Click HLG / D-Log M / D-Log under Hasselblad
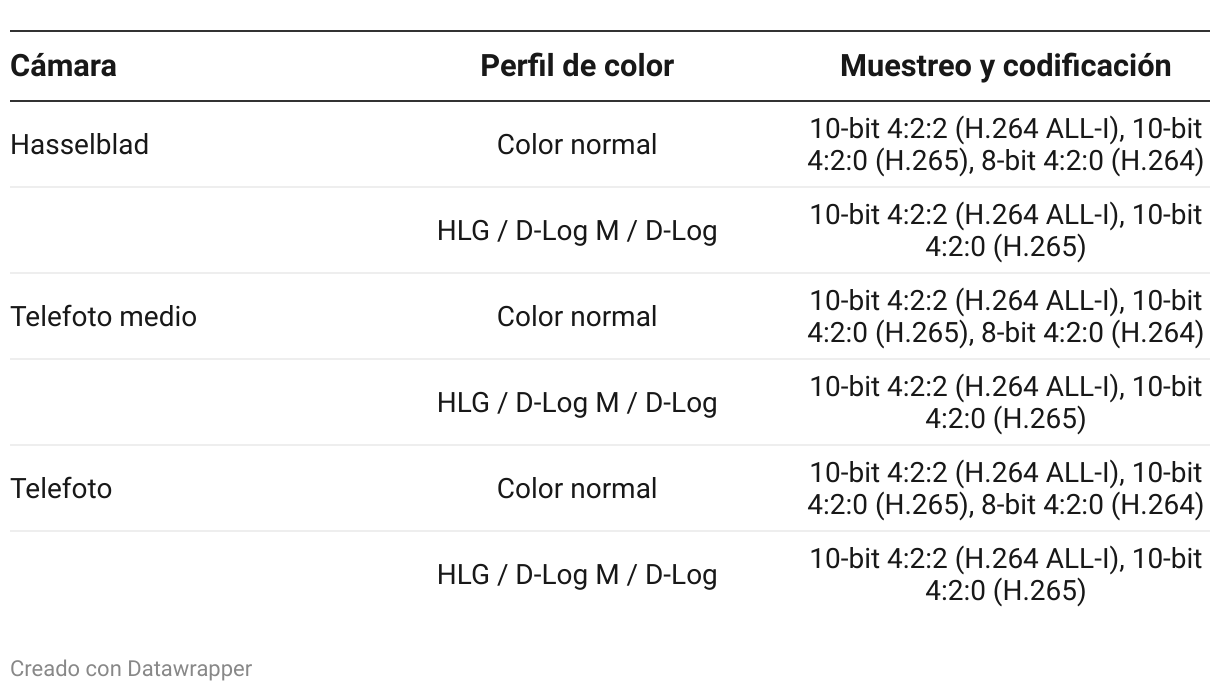This screenshot has height=692, width=1220. 577,231
